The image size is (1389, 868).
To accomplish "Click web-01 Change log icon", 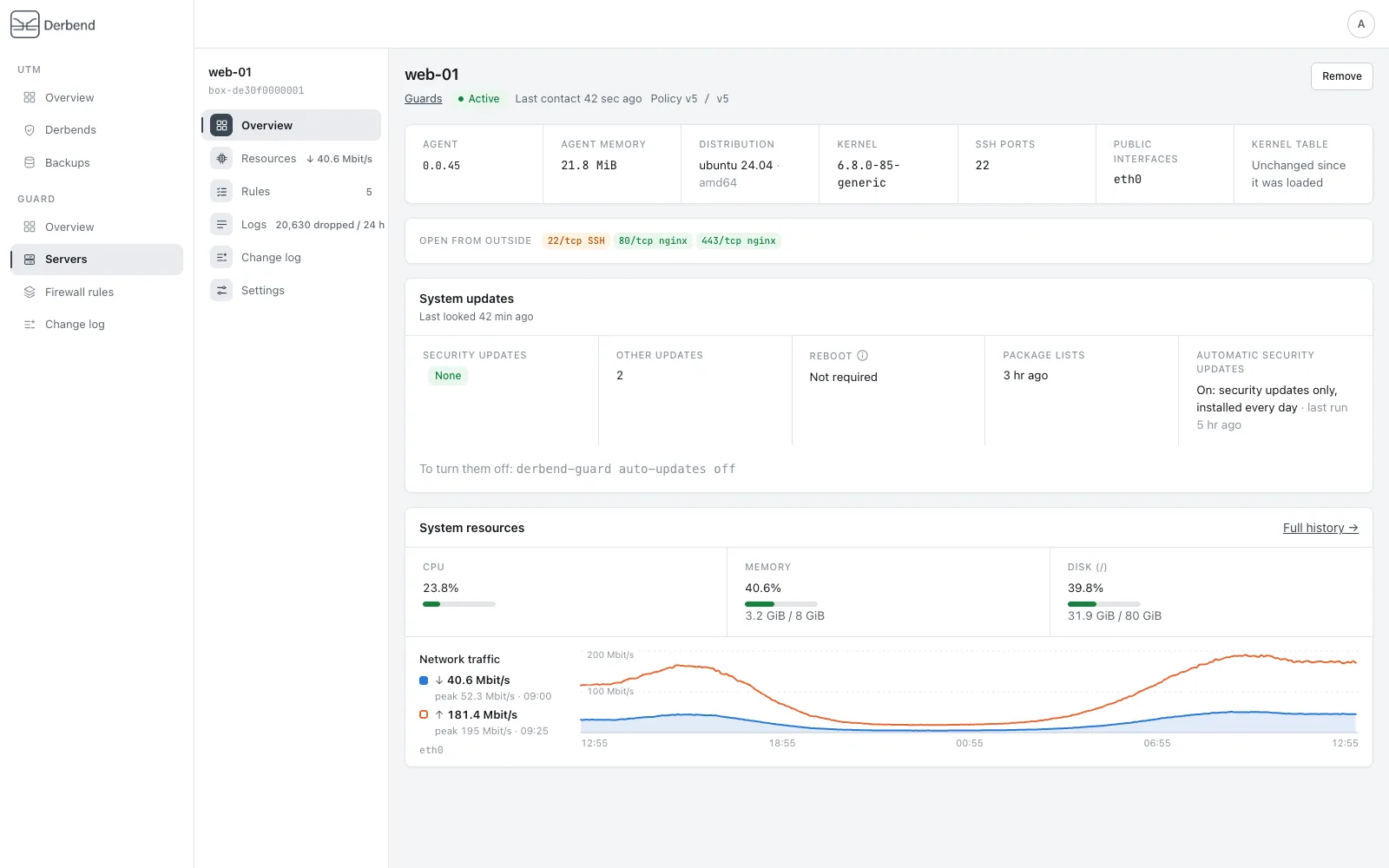I will [x=221, y=257].
